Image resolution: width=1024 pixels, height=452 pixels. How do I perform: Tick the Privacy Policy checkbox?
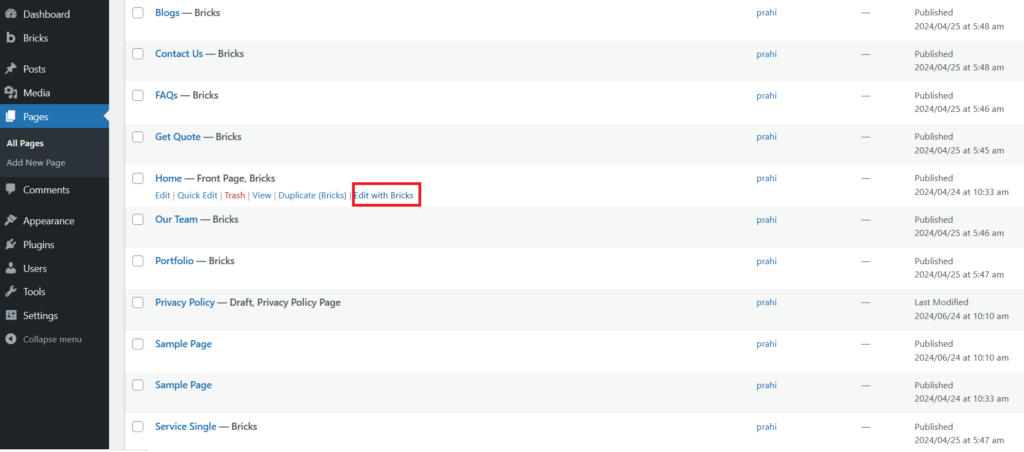click(138, 302)
